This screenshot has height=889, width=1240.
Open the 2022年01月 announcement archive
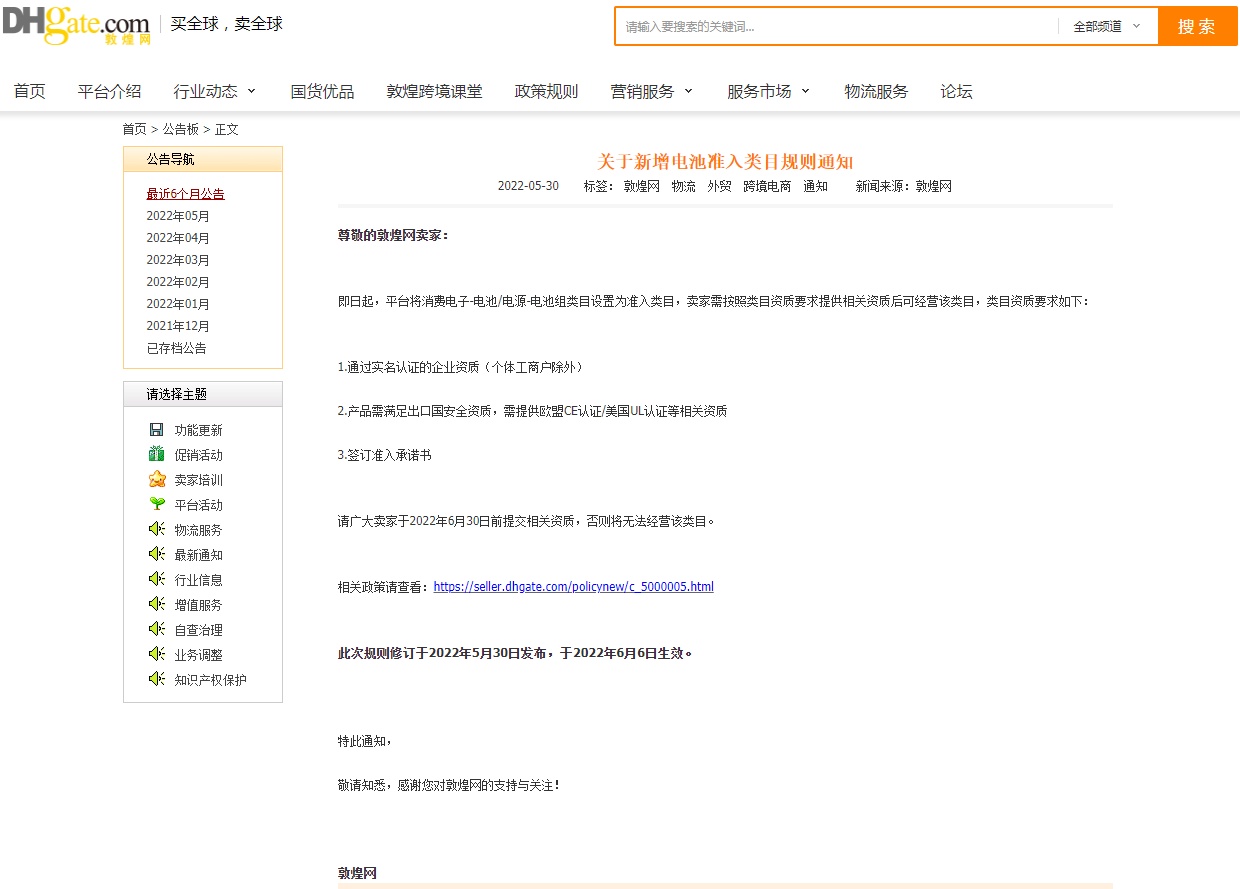coord(178,304)
